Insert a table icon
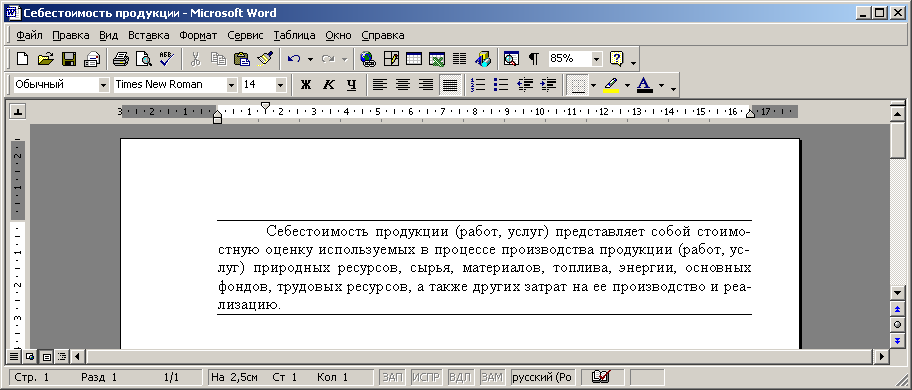The height and width of the screenshot is (390, 912). tap(414, 59)
